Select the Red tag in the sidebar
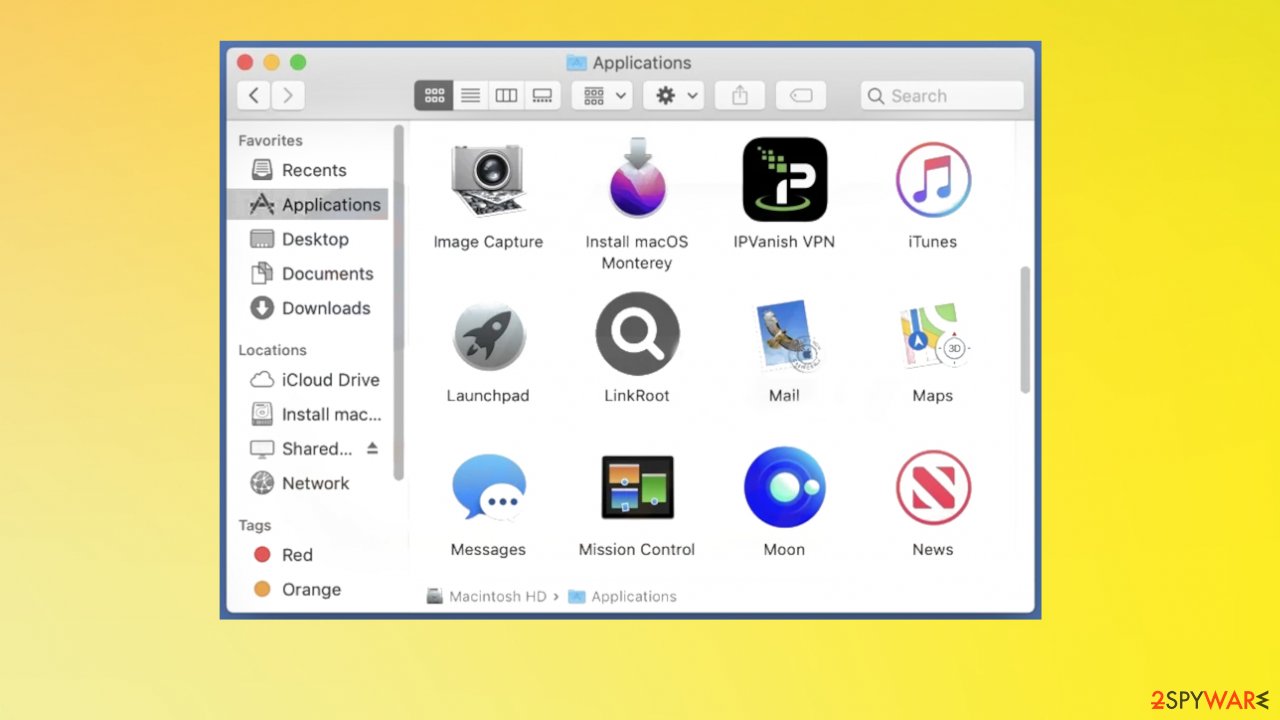This screenshot has height=720, width=1280. [x=297, y=555]
